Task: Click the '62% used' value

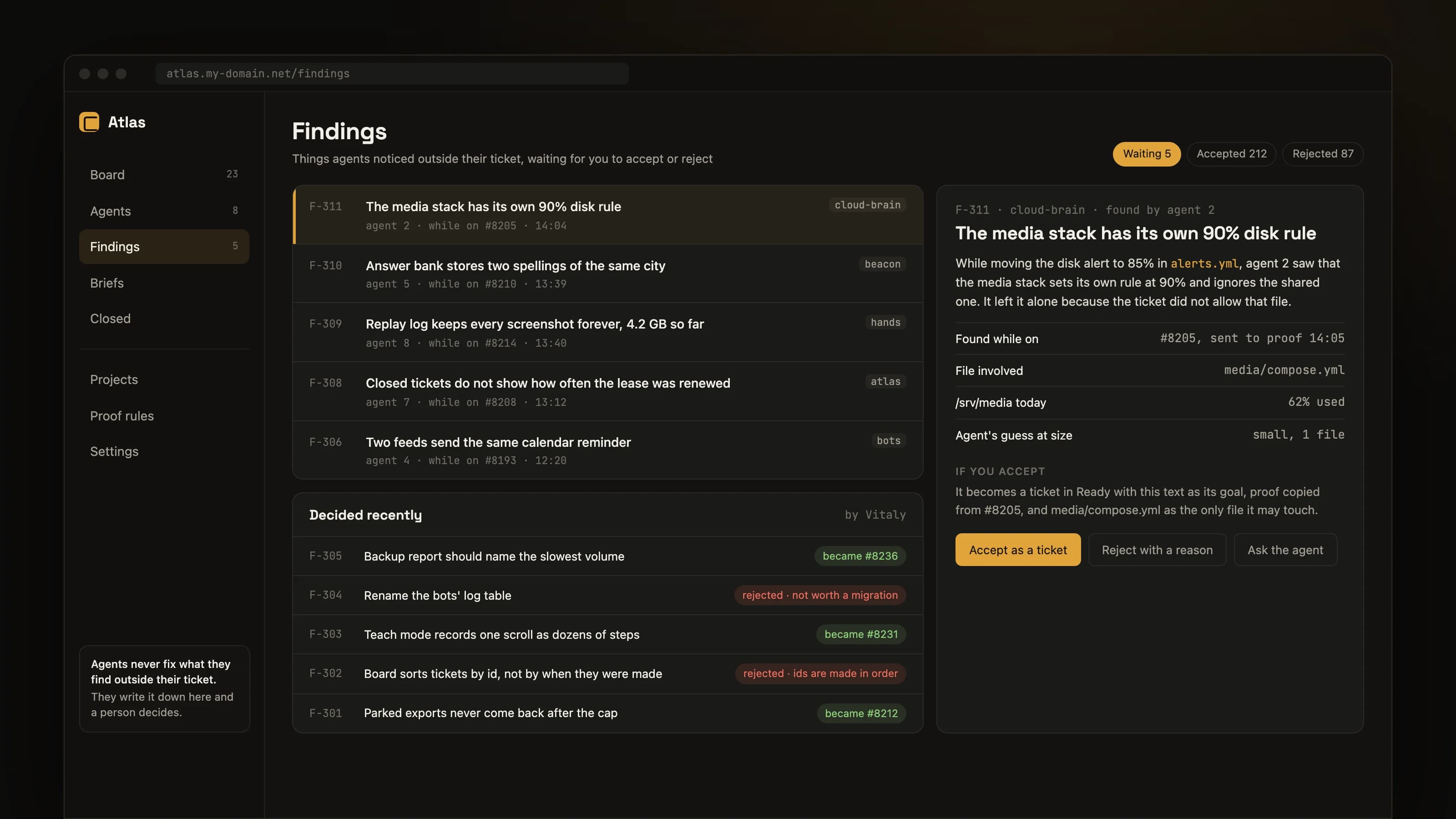Action: [1316, 402]
